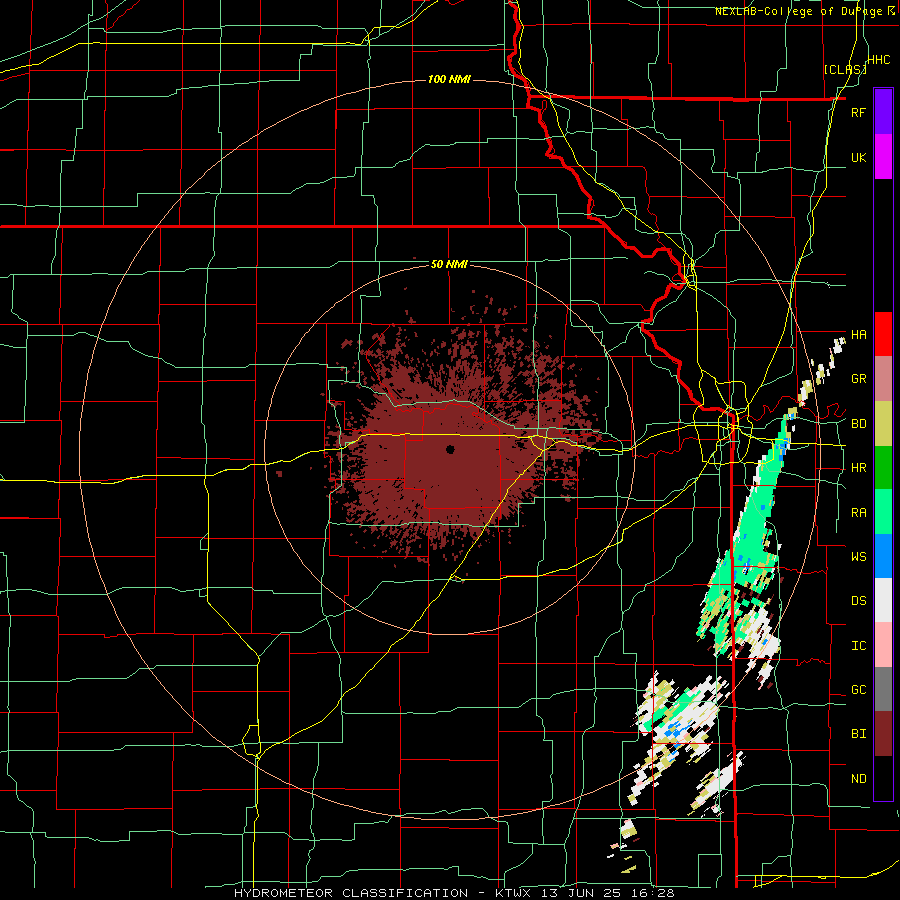Click the 'HR' legend label

[x=858, y=468]
